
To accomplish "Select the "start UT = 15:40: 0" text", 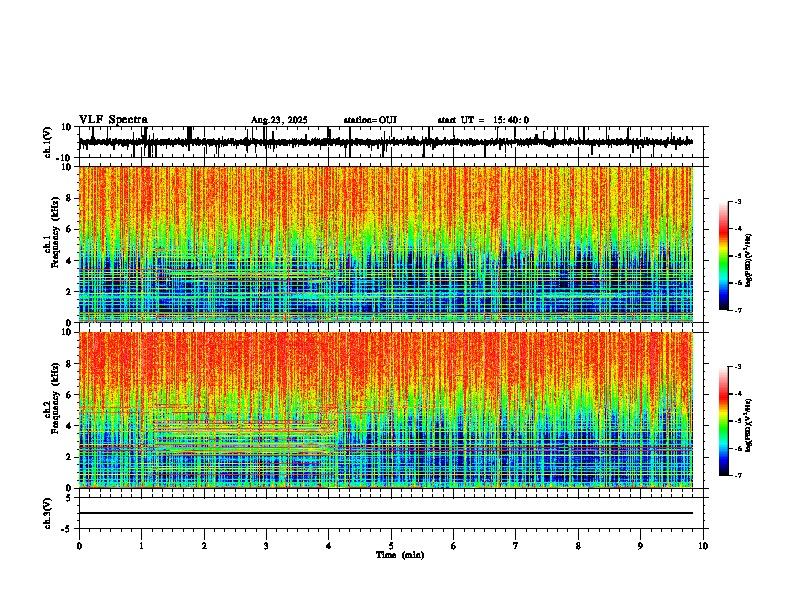I will point(483,120).
